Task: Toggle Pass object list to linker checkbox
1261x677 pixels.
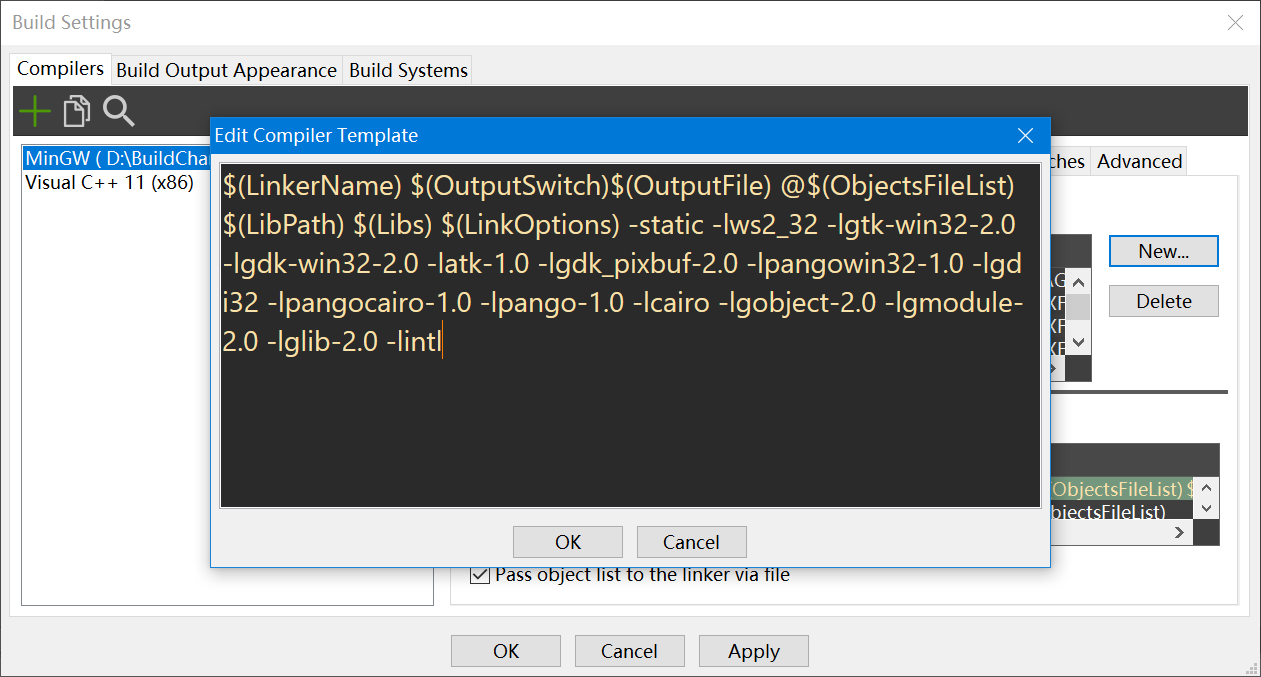Action: (x=480, y=575)
